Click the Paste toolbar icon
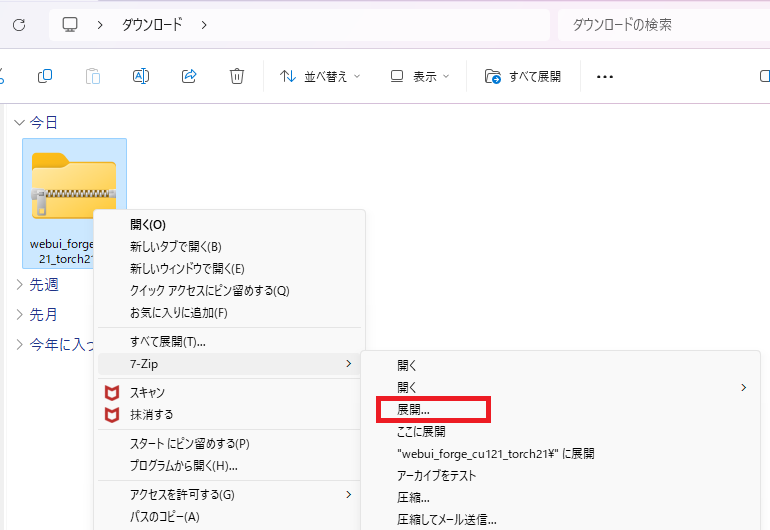The height and width of the screenshot is (530, 770). point(93,76)
